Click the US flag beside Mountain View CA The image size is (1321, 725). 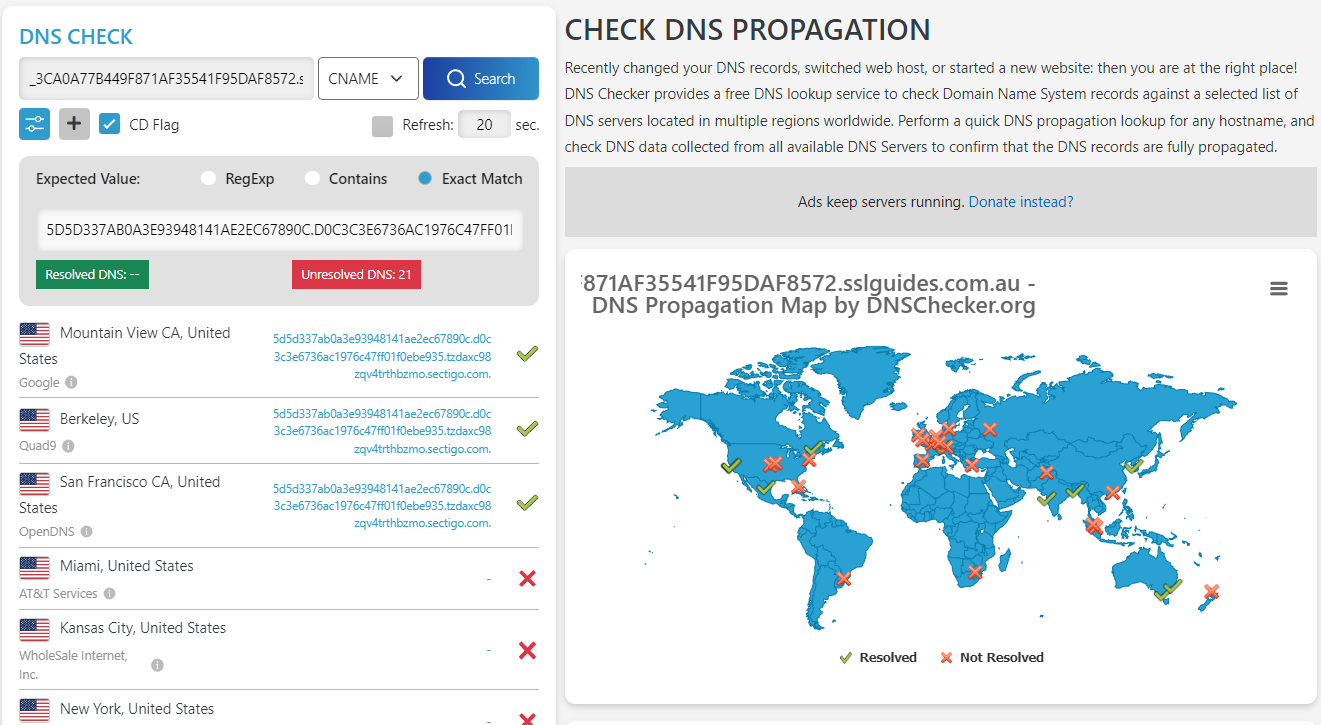[34, 331]
